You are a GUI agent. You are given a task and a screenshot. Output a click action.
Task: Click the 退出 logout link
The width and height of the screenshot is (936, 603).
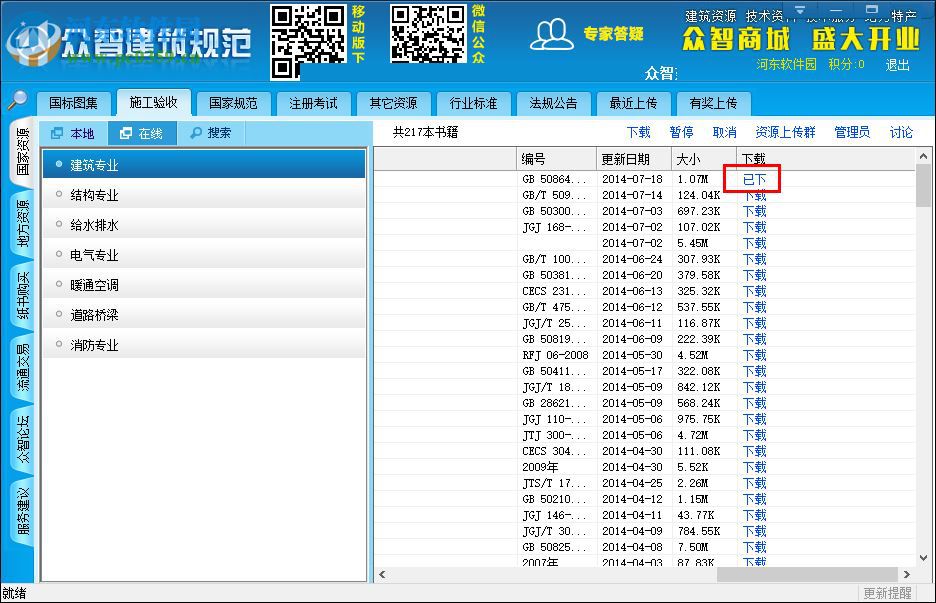(x=899, y=67)
